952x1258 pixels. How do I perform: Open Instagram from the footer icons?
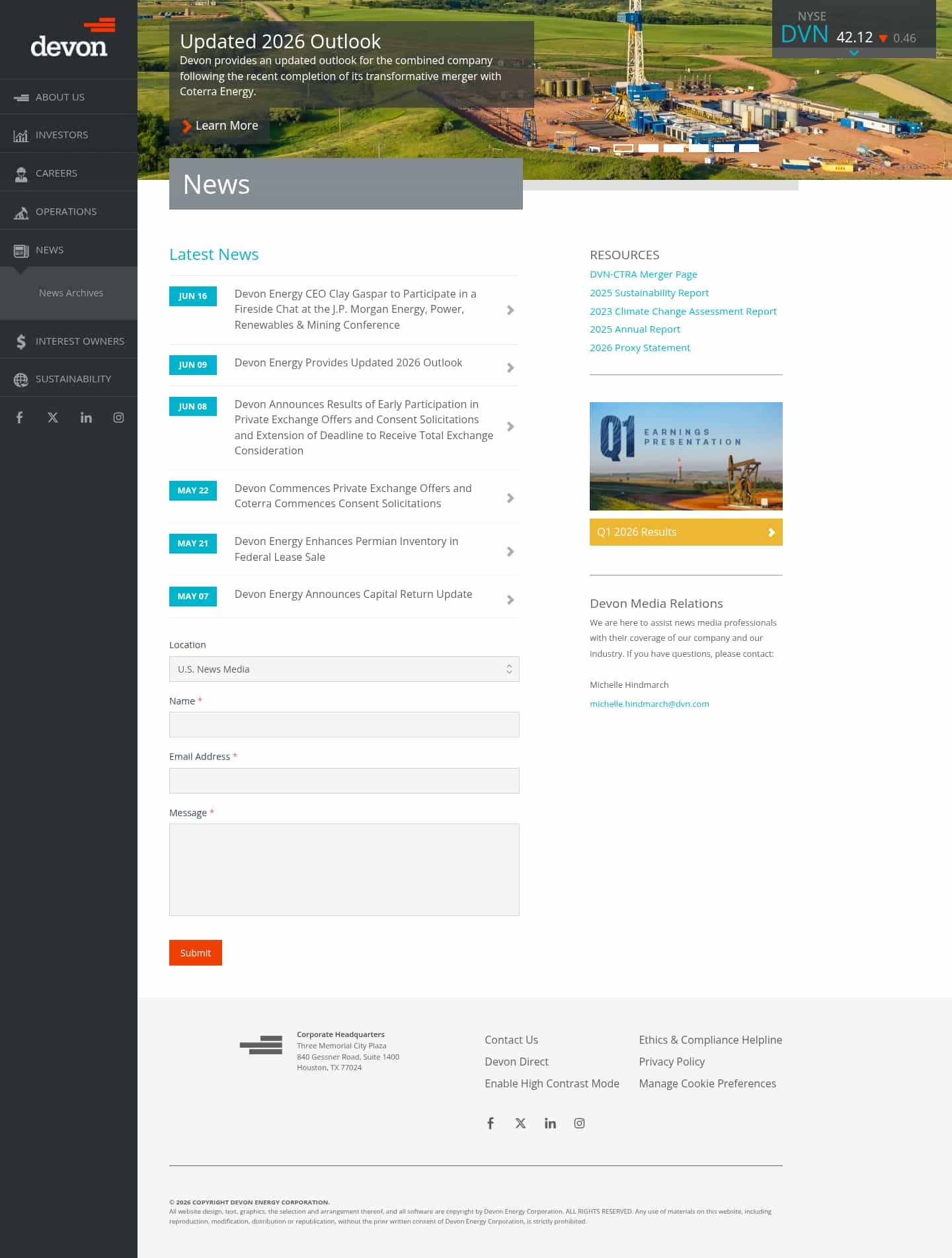tap(579, 1123)
